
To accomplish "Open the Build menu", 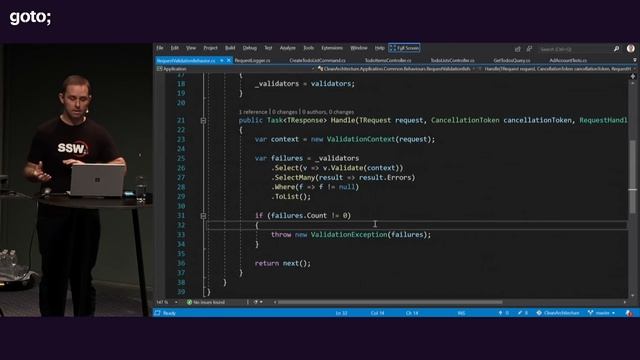I will pyautogui.click(x=230, y=48).
